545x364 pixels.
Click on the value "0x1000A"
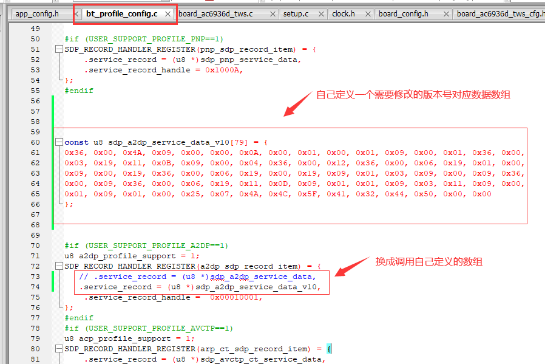coord(222,70)
